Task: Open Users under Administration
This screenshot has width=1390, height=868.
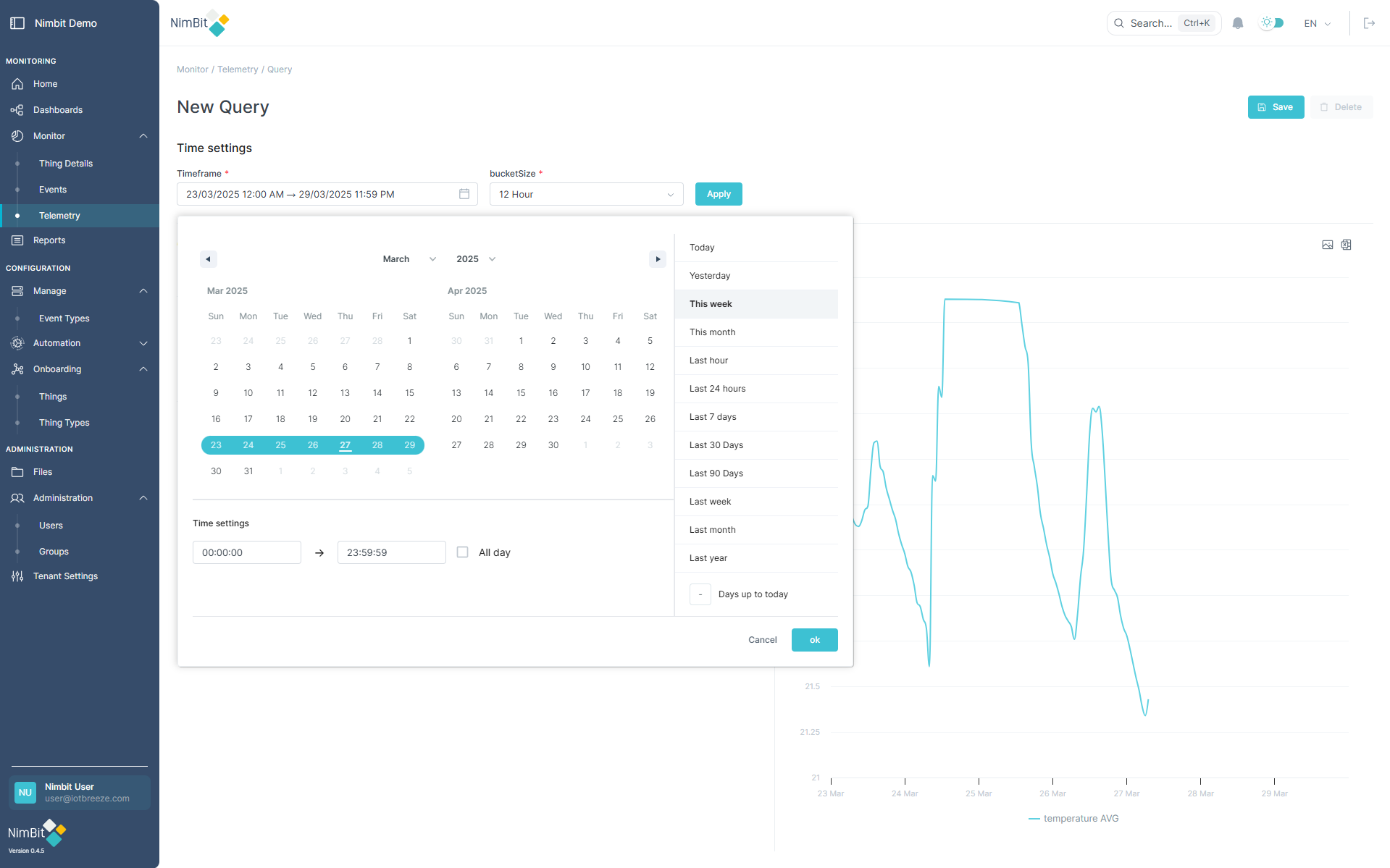Action: coord(51,525)
